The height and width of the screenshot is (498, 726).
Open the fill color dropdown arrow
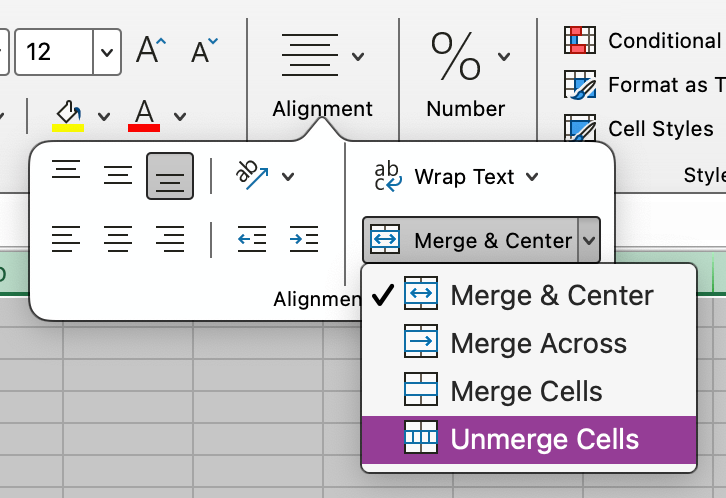[x=104, y=116]
